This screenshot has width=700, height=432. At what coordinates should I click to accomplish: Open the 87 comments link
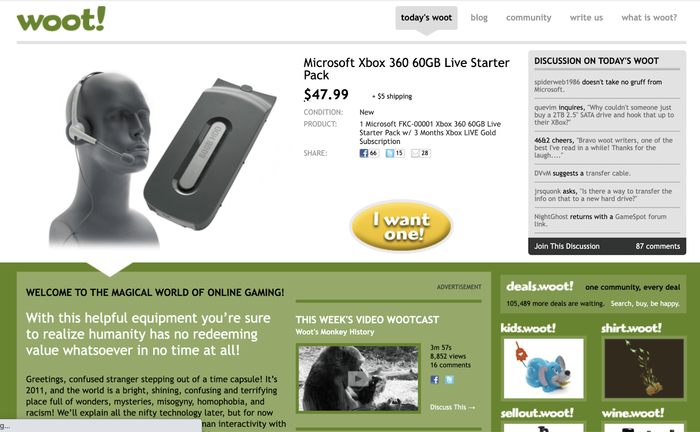[658, 246]
